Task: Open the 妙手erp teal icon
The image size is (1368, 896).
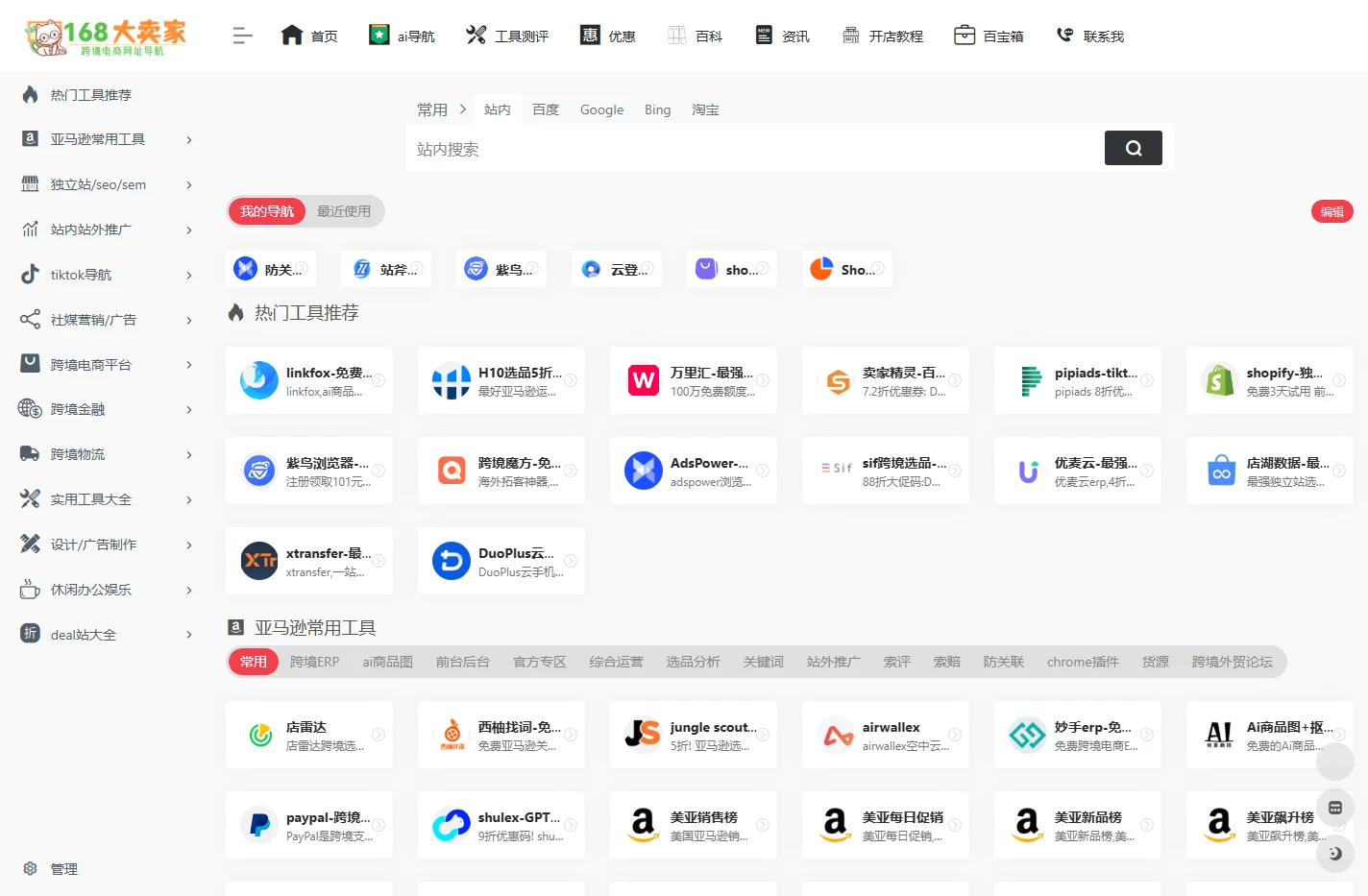Action: point(1028,735)
